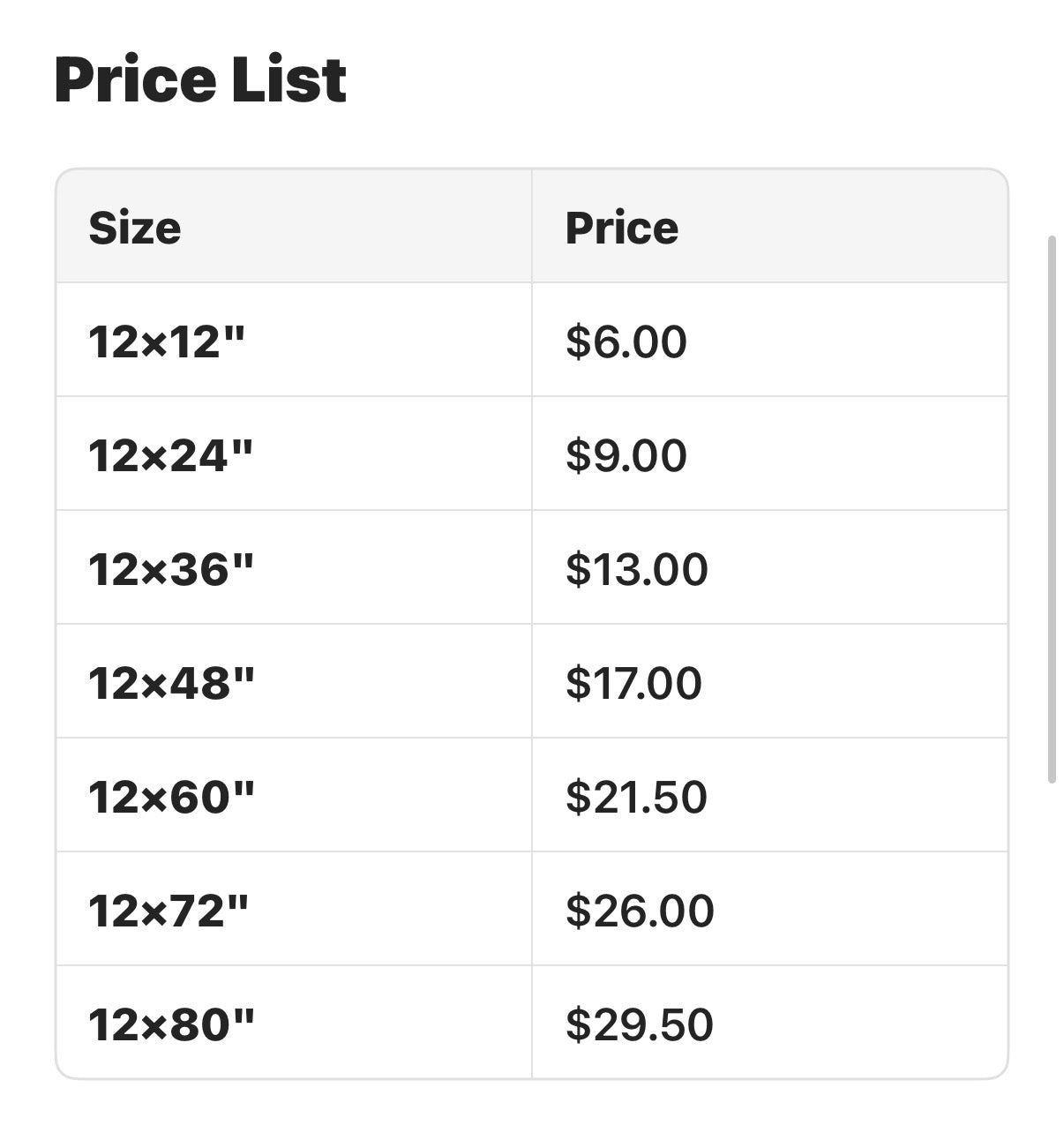1064x1125 pixels.
Task: Choose the 12×72" size cell
Action: (x=169, y=911)
